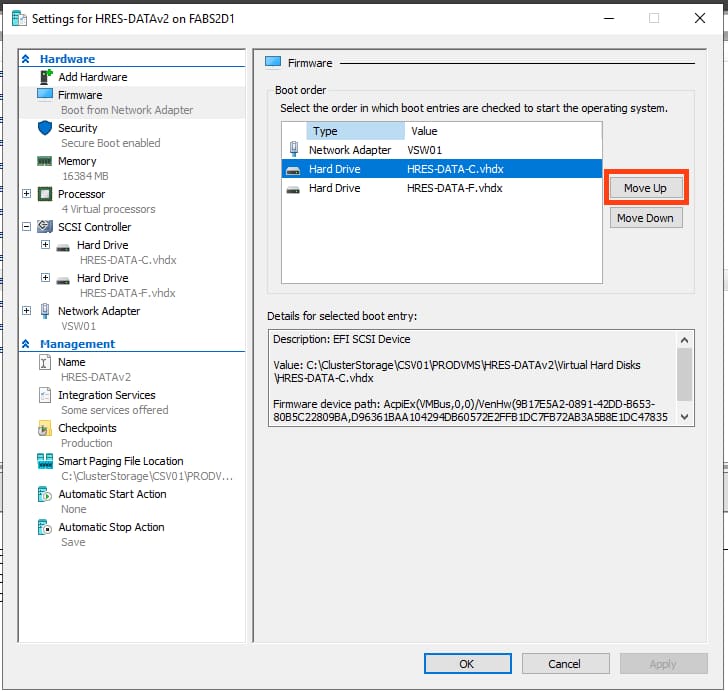This screenshot has width=728, height=696.
Task: Open Automatic Stop Action settings
Action: [x=111, y=527]
